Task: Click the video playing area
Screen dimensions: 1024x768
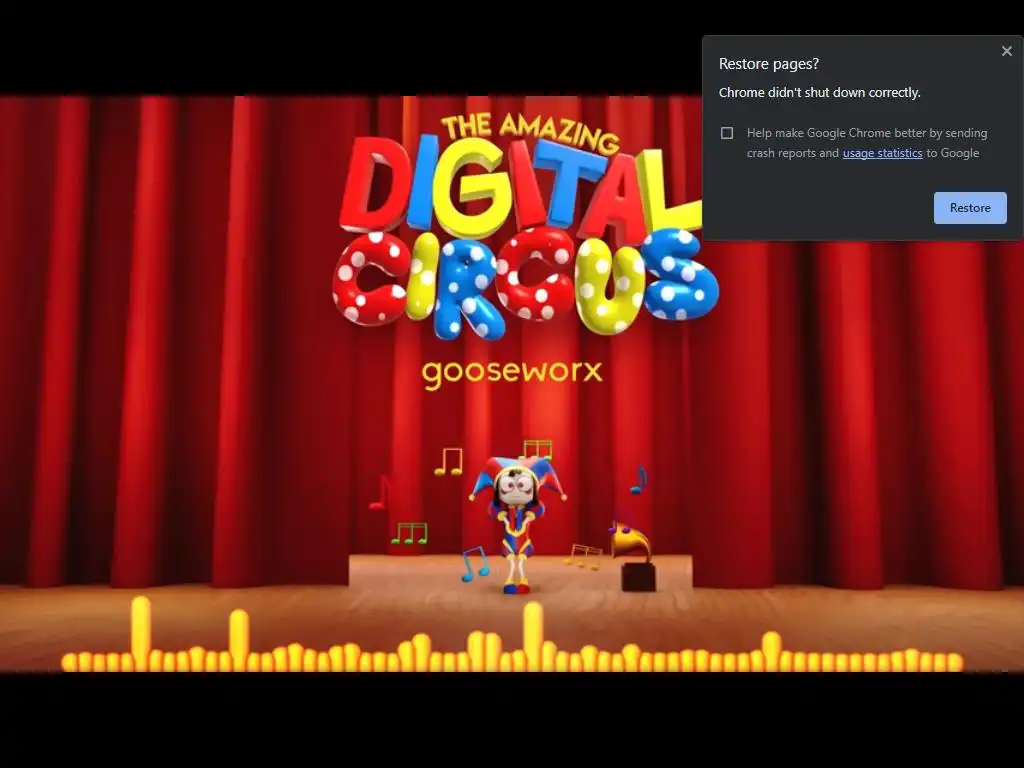Action: tap(512, 384)
